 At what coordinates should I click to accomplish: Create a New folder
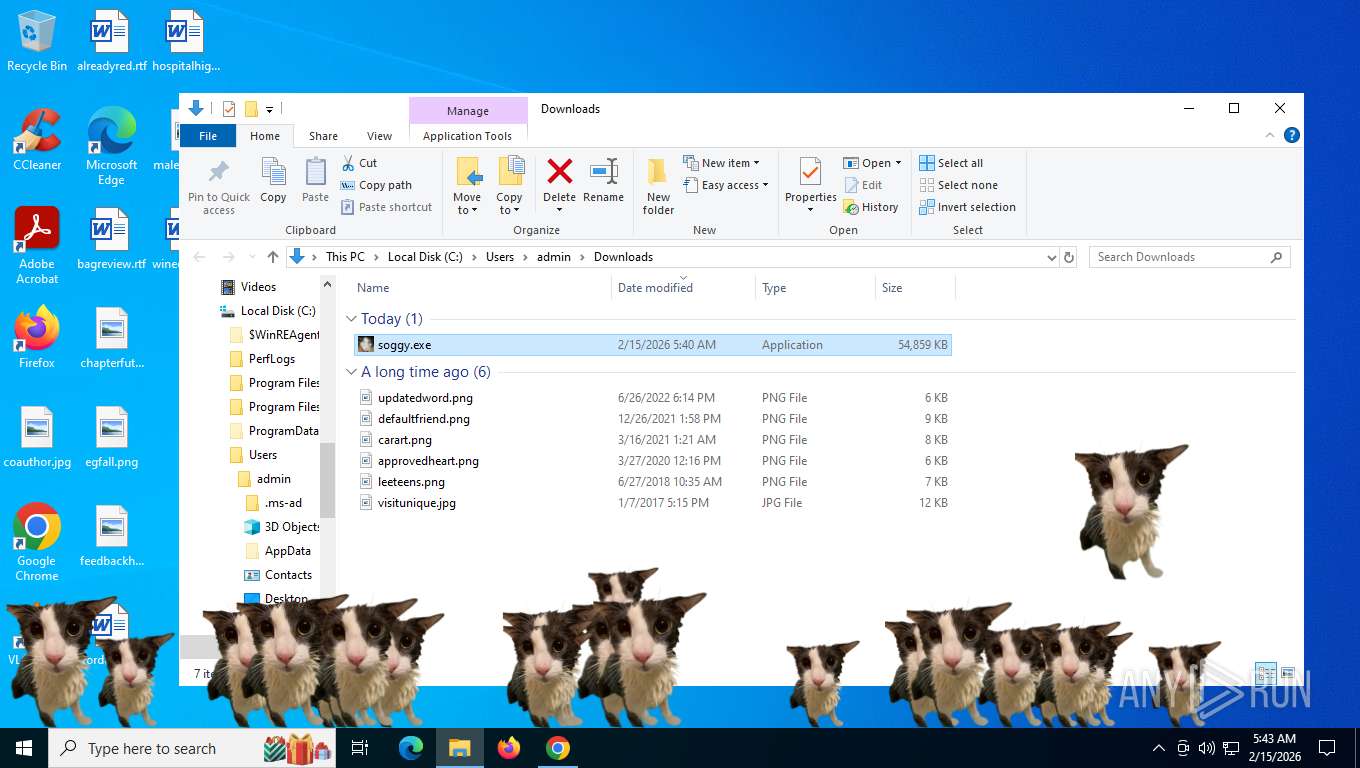pos(658,186)
